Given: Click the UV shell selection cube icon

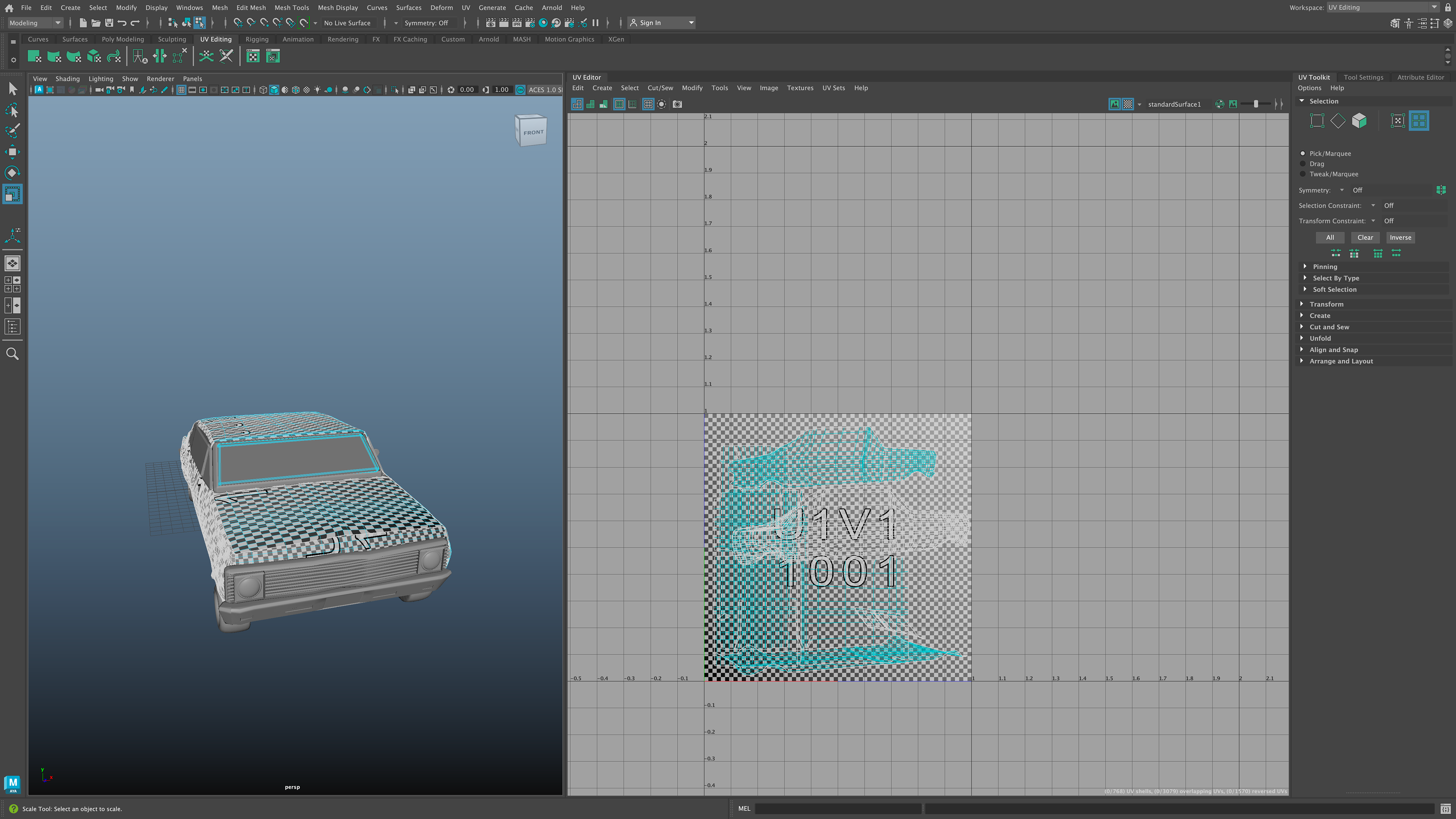Looking at the screenshot, I should click(1359, 121).
